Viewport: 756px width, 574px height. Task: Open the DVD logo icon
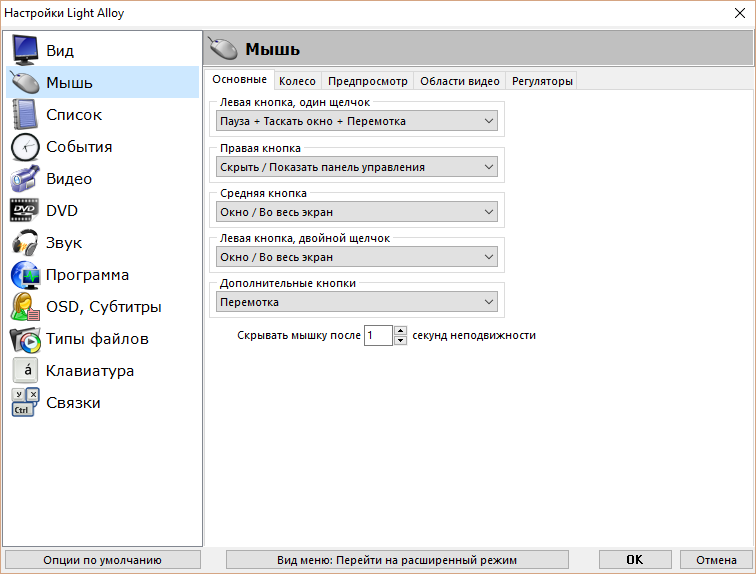pos(24,210)
